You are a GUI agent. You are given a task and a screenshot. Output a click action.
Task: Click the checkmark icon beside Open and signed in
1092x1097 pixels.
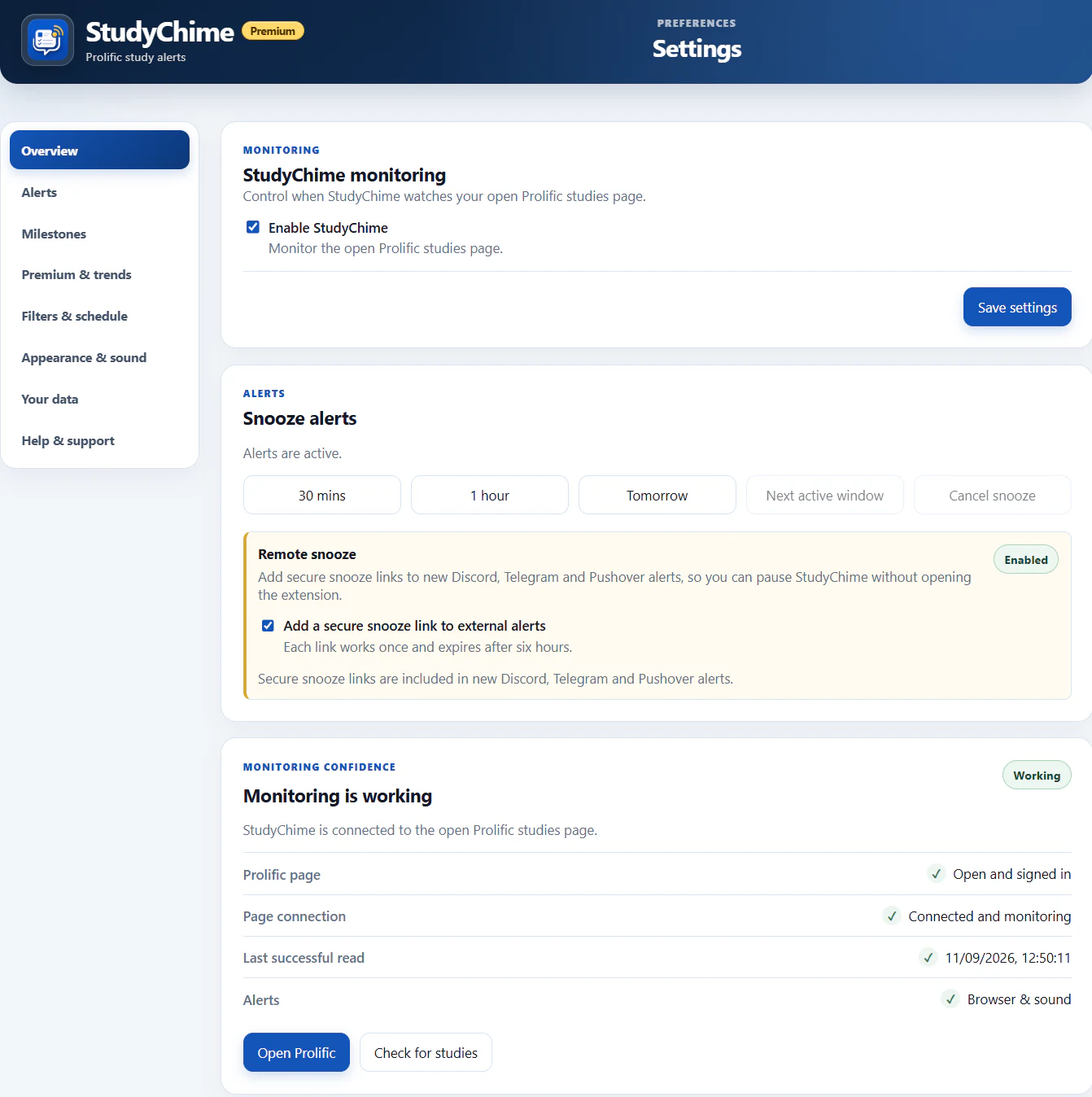pos(937,874)
